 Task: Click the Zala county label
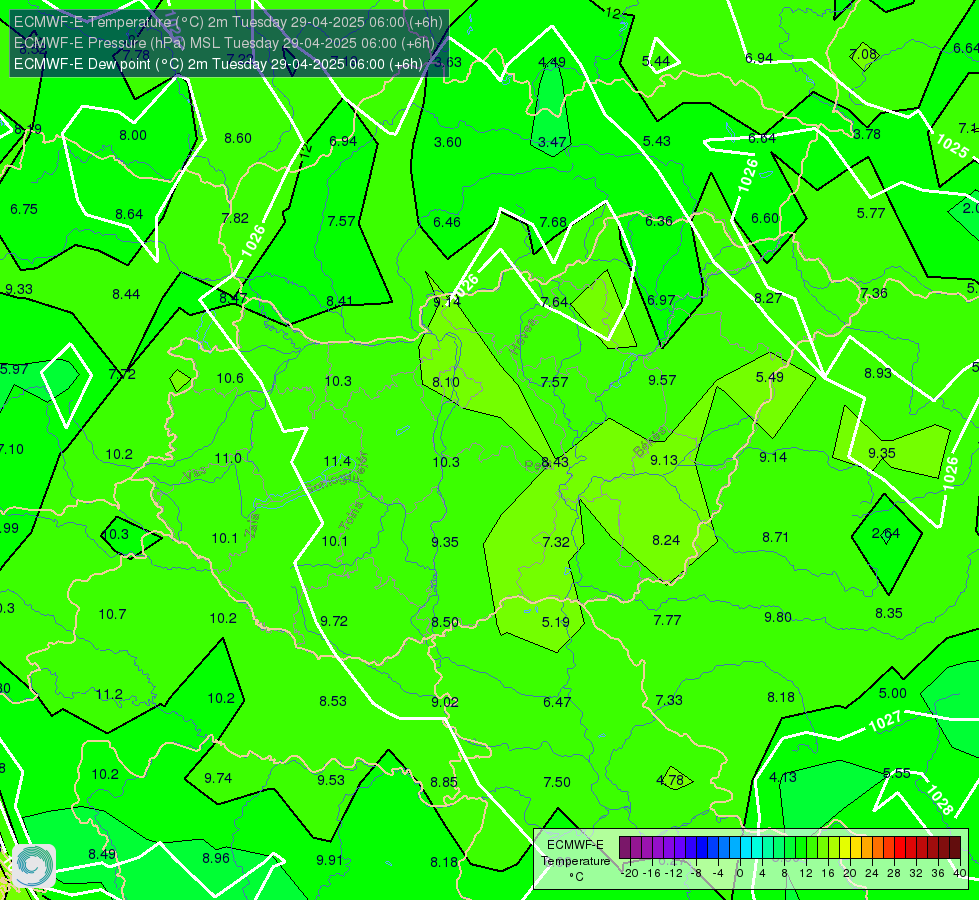(252, 526)
